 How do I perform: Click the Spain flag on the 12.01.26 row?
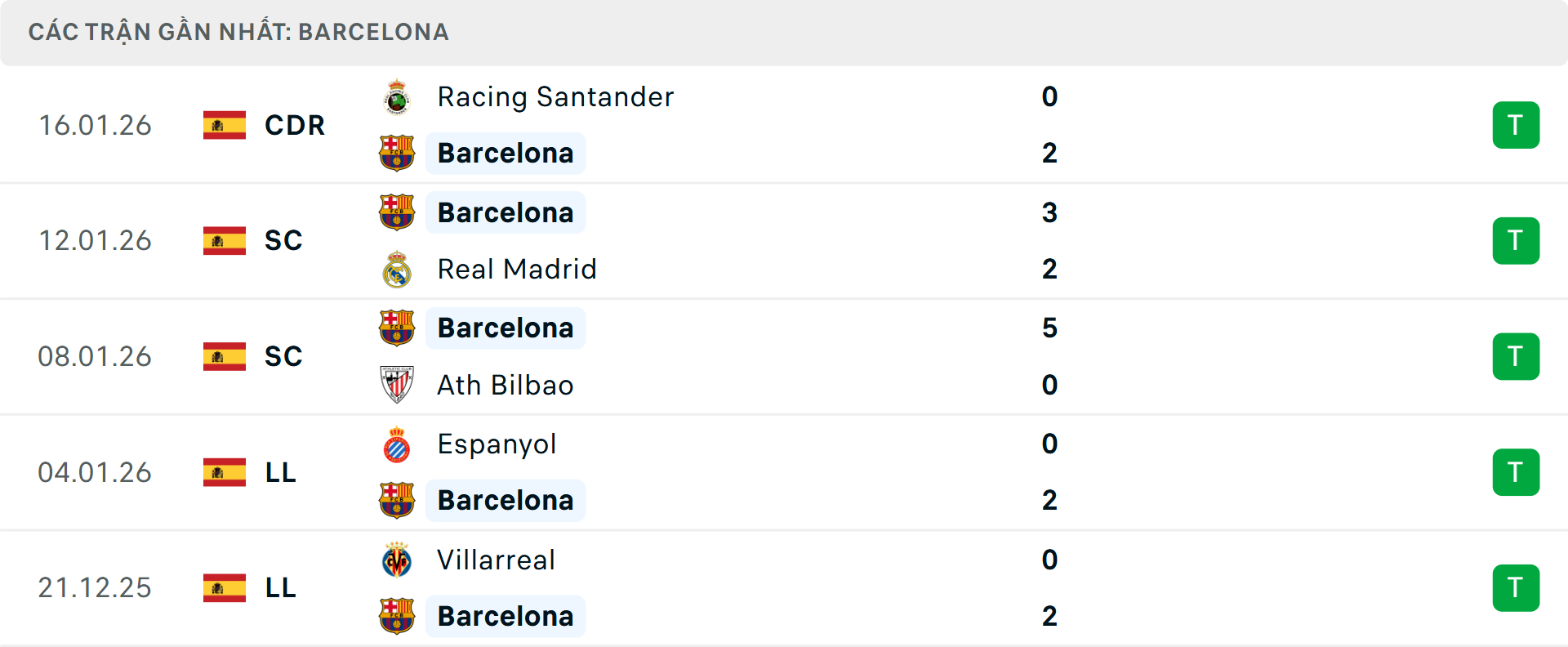click(222, 240)
